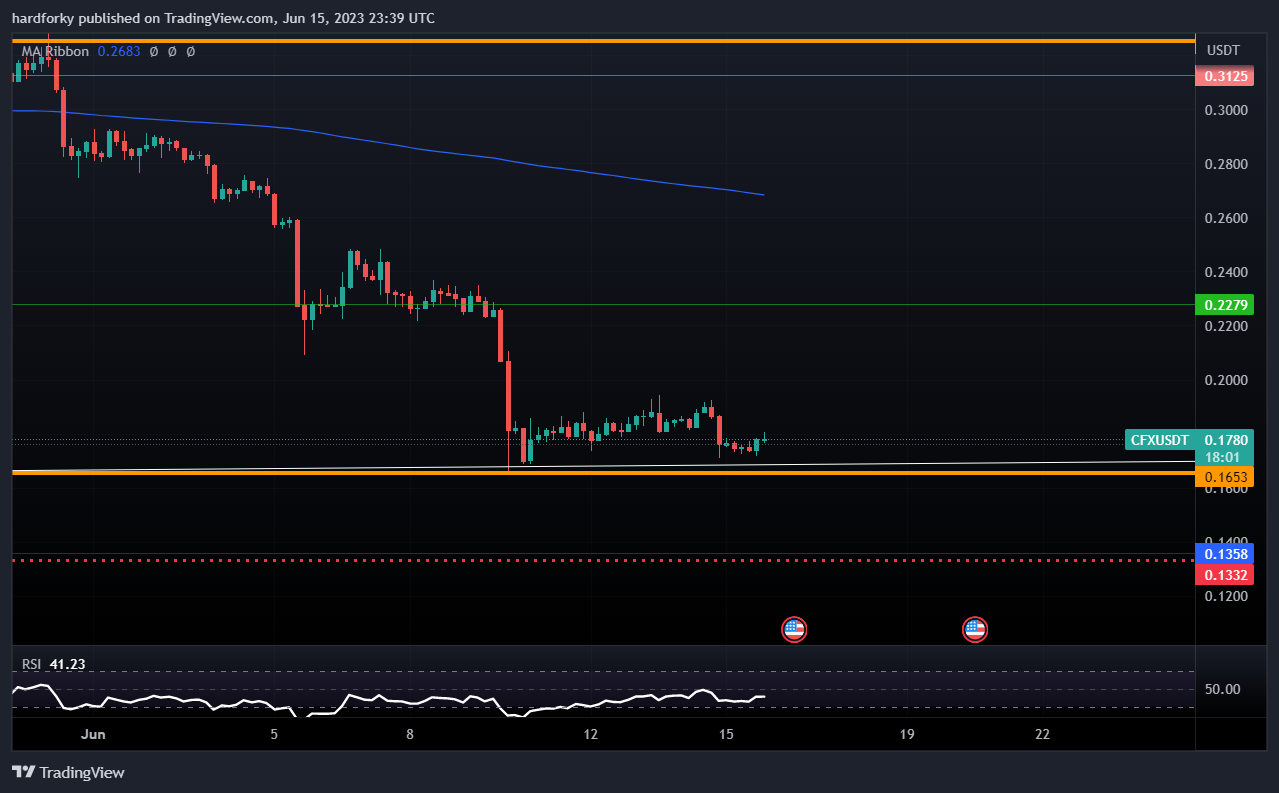Click the white RSI line in lower pane
Screen dimensions: 1279x793
389,700
